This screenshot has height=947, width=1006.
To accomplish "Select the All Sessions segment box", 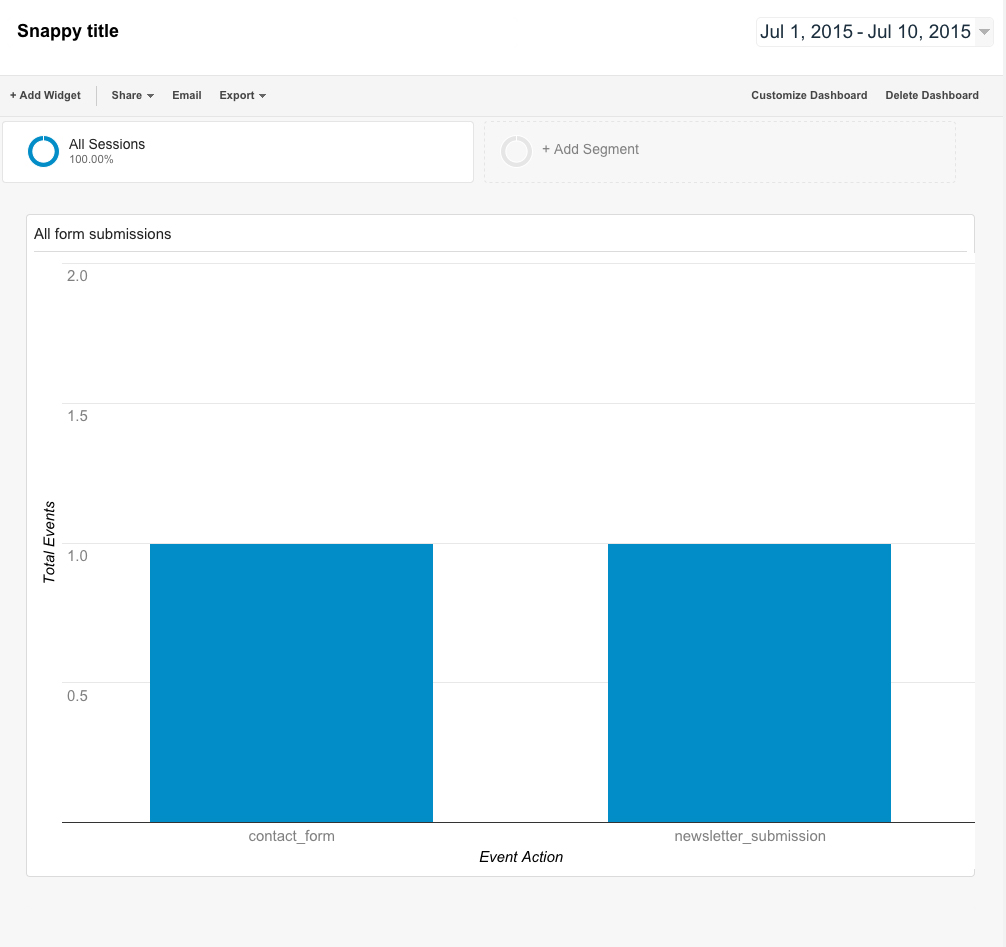I will [x=238, y=152].
